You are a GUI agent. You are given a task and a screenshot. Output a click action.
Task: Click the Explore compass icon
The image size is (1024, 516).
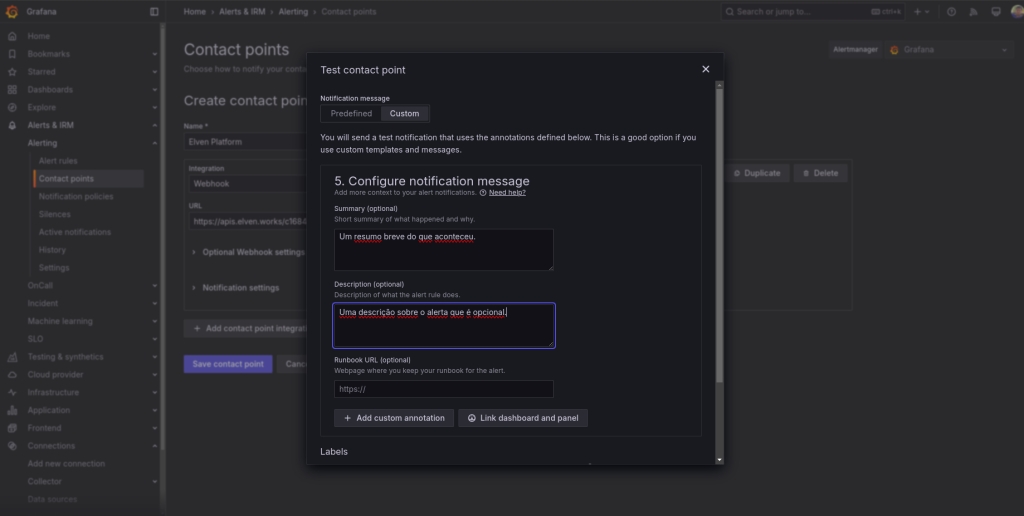(x=12, y=107)
